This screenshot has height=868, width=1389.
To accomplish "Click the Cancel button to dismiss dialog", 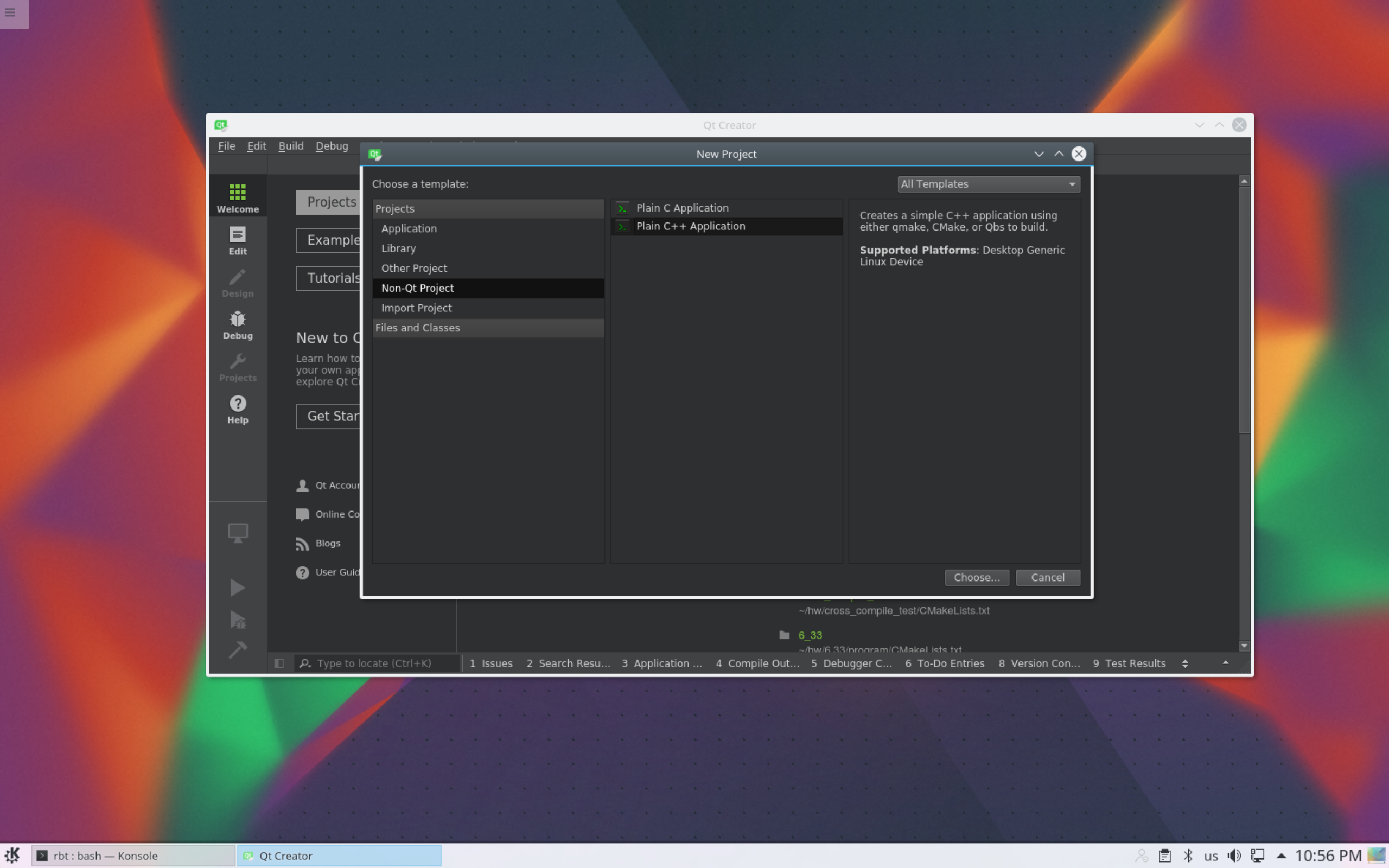I will click(1047, 577).
